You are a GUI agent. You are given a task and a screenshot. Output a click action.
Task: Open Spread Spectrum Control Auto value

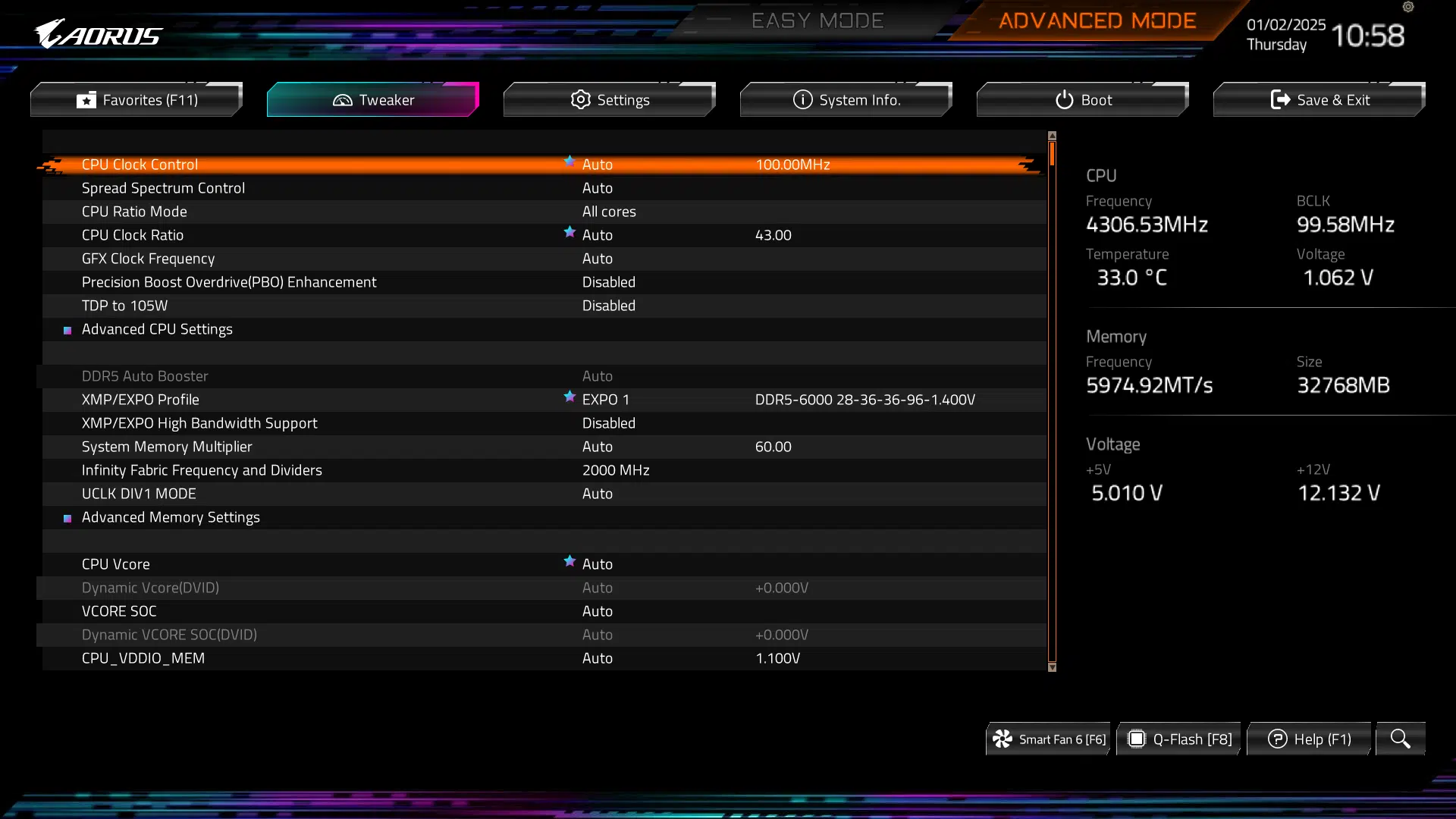point(598,188)
